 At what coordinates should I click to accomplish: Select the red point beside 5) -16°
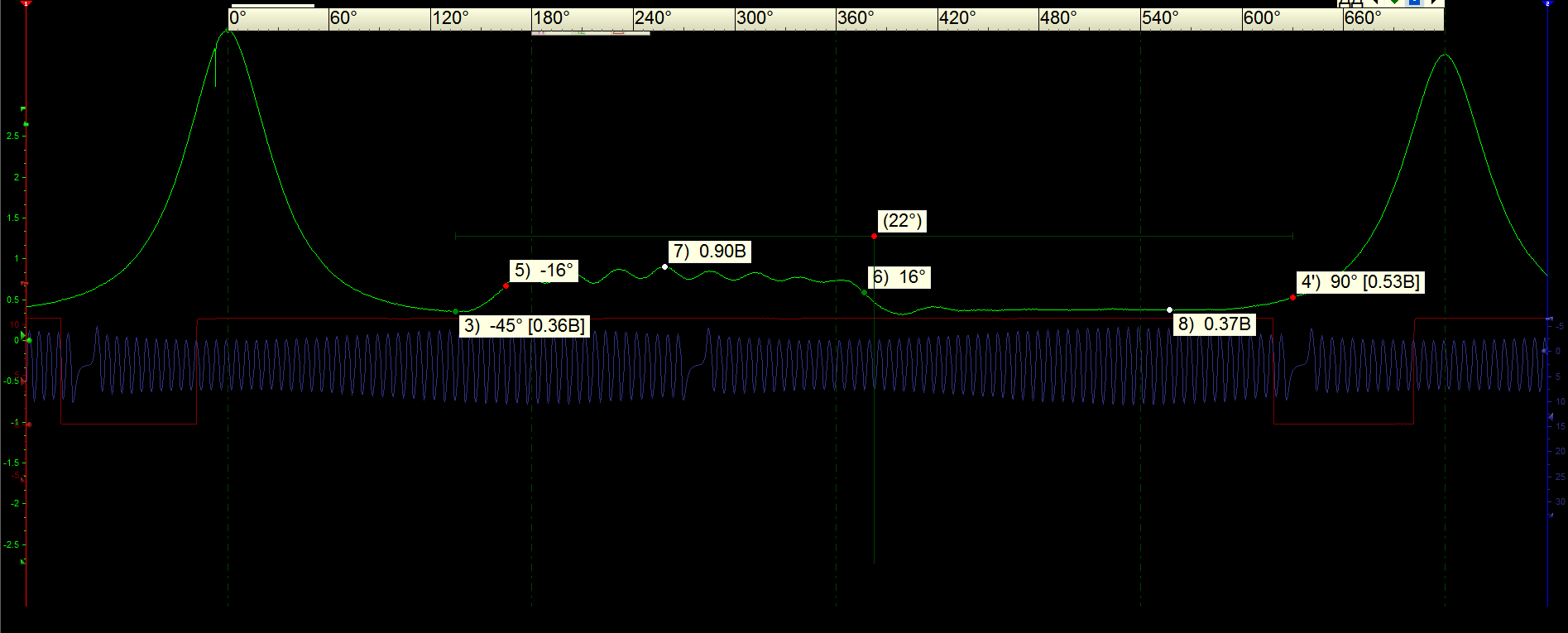point(506,285)
